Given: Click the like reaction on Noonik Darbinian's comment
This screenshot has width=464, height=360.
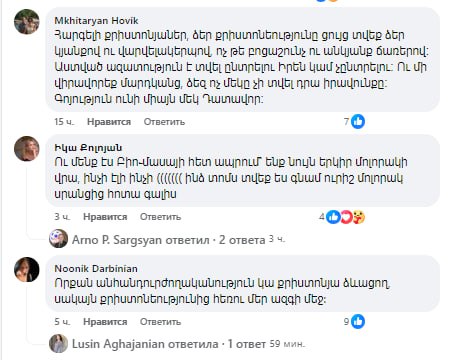Looking at the screenshot, I should pos(358,322).
